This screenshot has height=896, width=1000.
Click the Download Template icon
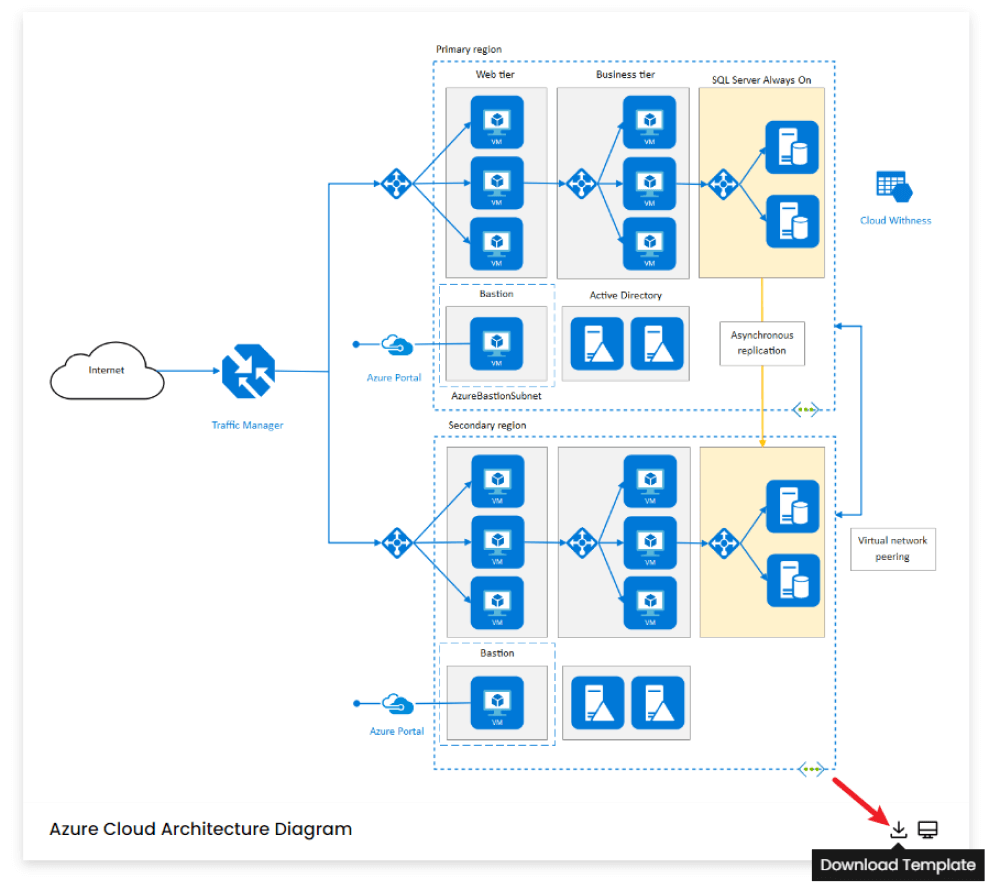pyautogui.click(x=898, y=829)
